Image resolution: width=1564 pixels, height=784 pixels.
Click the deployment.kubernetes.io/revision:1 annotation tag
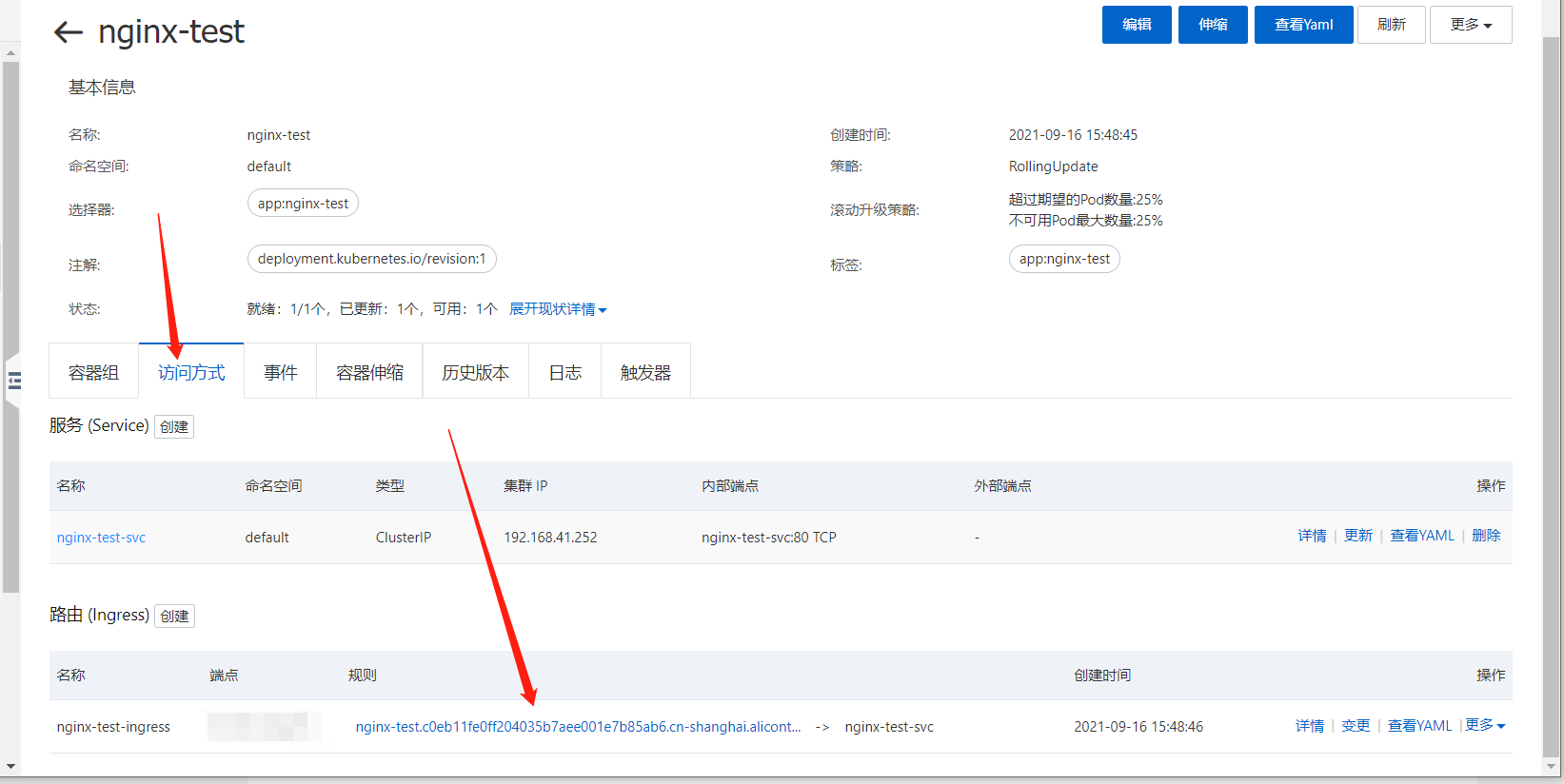371,259
